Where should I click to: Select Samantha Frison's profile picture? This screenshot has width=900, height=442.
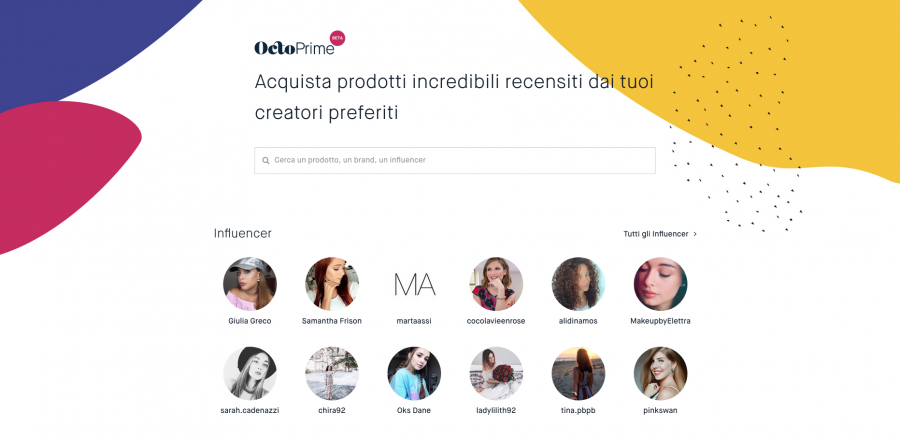tap(332, 284)
